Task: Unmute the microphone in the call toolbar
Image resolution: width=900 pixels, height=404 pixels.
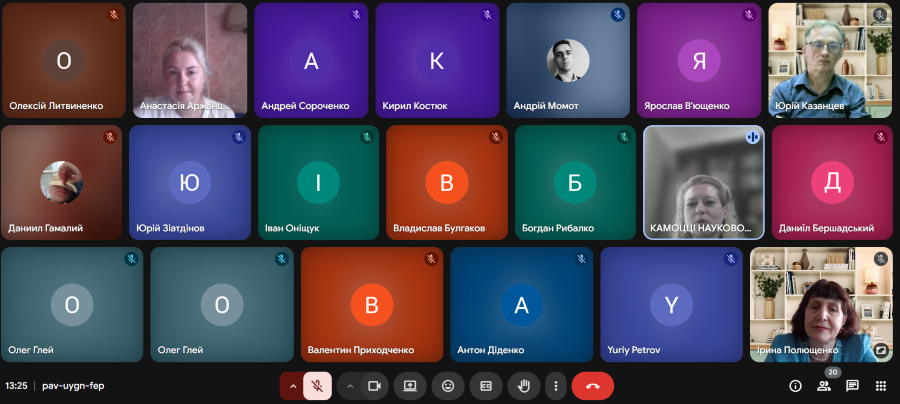Action: click(x=318, y=385)
